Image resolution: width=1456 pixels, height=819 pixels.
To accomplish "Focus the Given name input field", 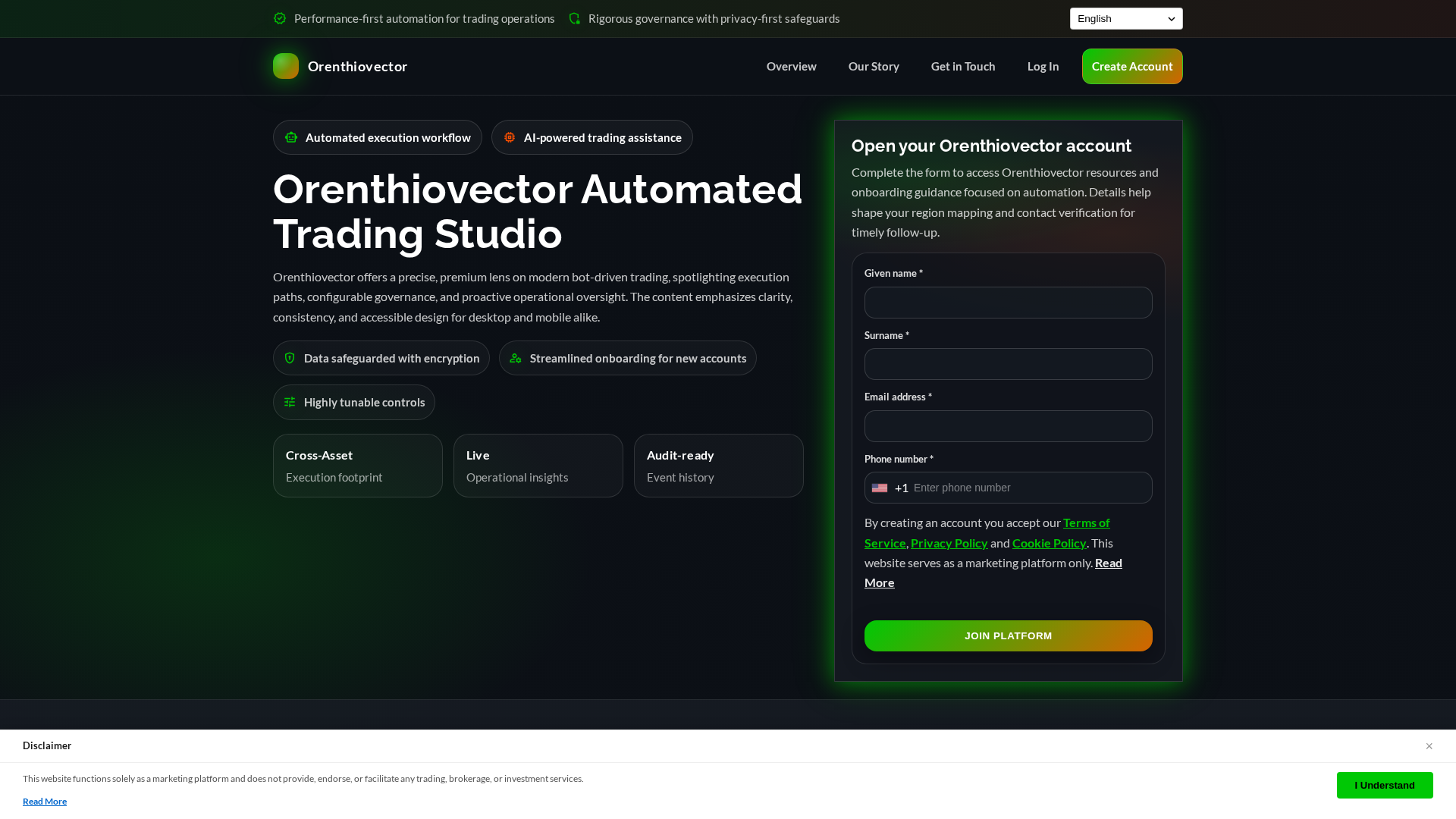I will coord(1008,303).
